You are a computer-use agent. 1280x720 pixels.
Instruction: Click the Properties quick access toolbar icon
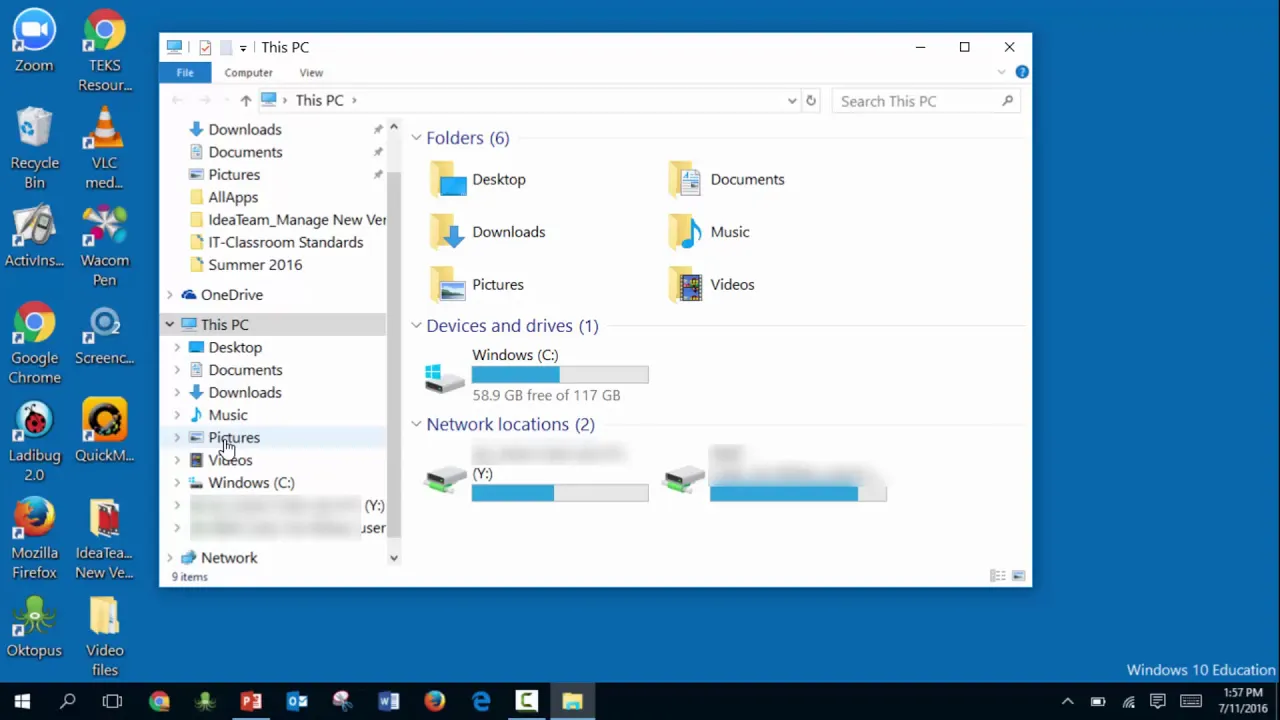click(205, 47)
